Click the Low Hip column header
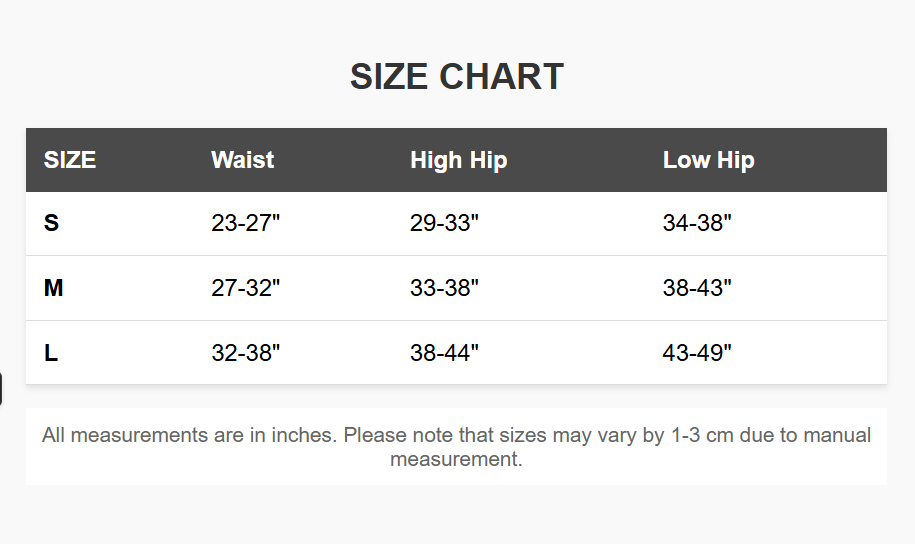The width and height of the screenshot is (915, 544). tap(708, 160)
